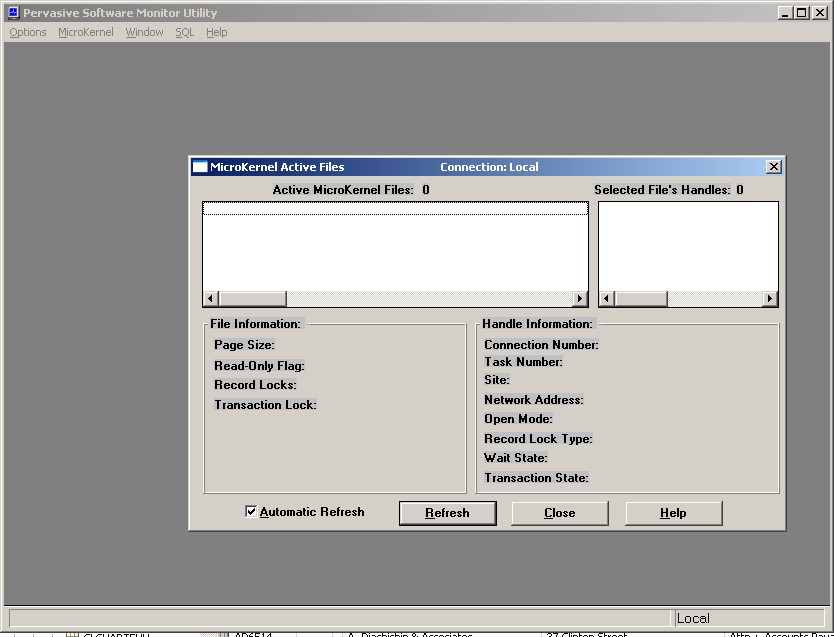Click left scroll arrow of File's Handles list
Viewport: 834px width, 637px height.
[606, 299]
